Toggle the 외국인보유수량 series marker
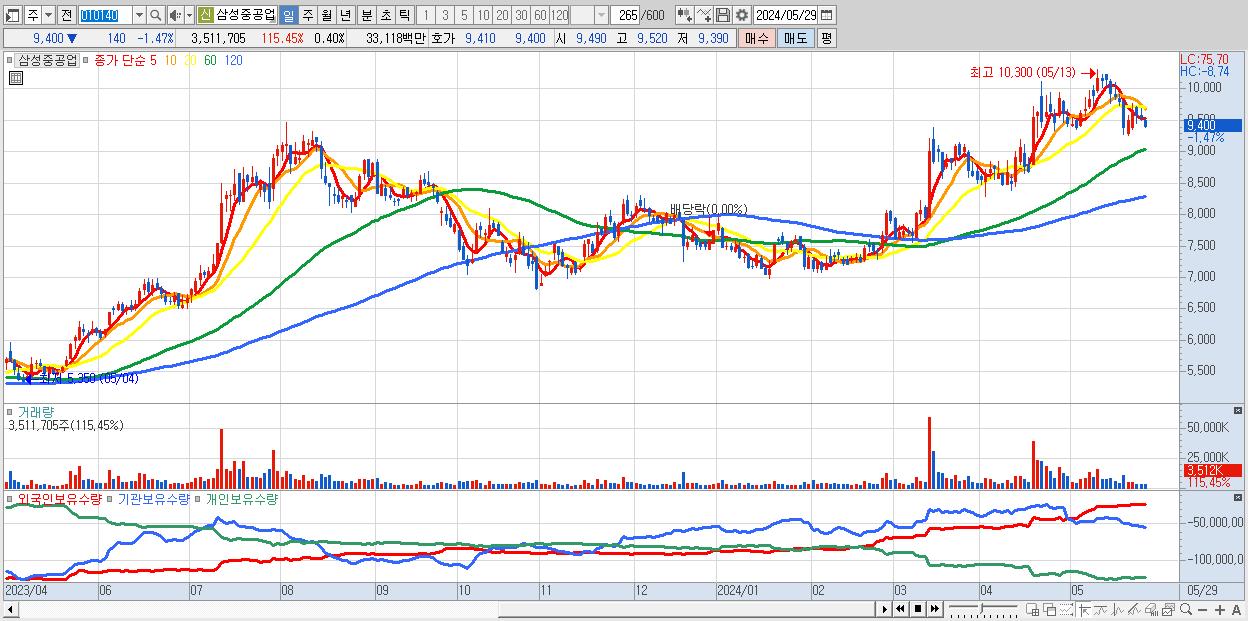1248x621 pixels. coord(11,498)
